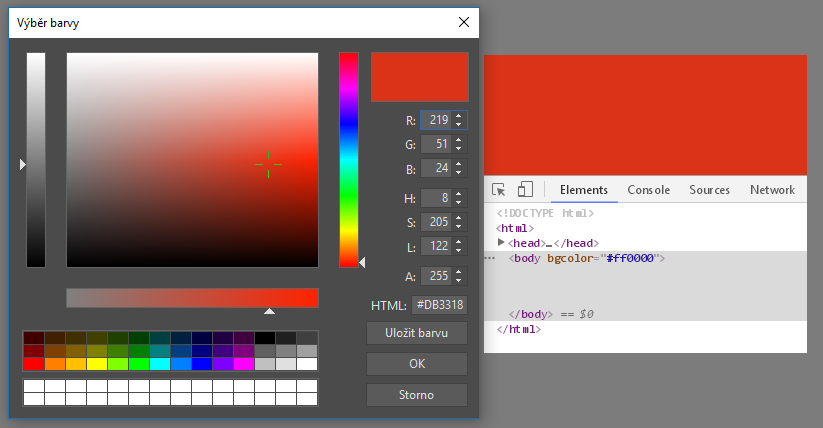Image resolution: width=823 pixels, height=428 pixels.
Task: Toggle the device toolbar icon
Action: click(525, 190)
